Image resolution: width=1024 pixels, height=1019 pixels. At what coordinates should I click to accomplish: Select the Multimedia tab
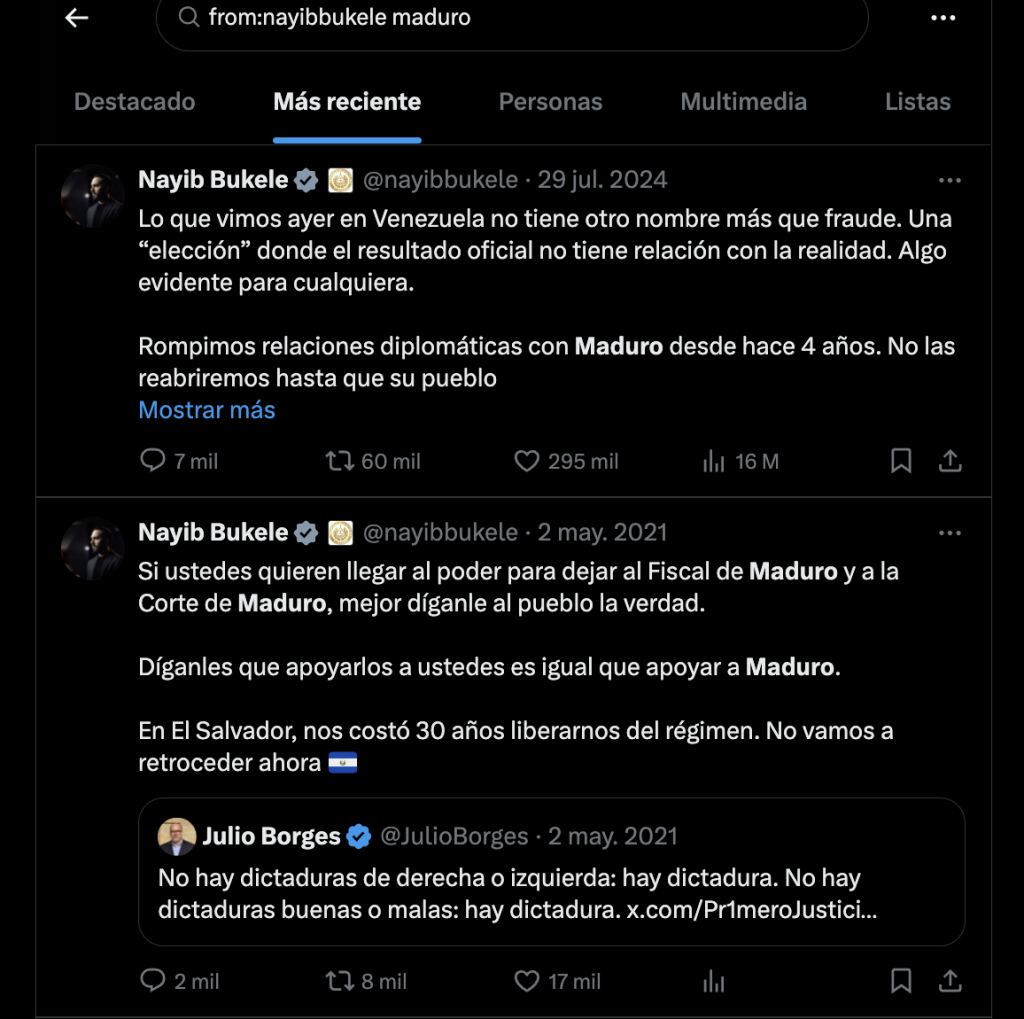743,102
